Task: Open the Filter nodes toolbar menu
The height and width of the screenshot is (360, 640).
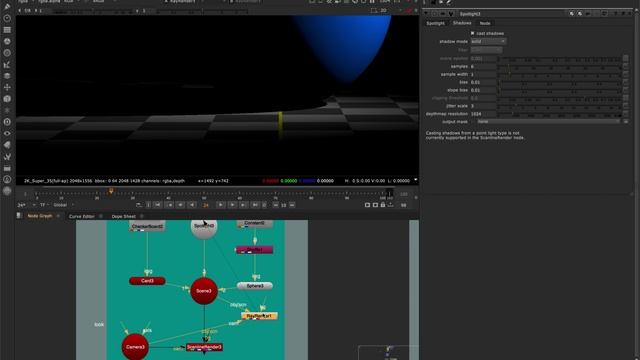Action: click(7, 53)
